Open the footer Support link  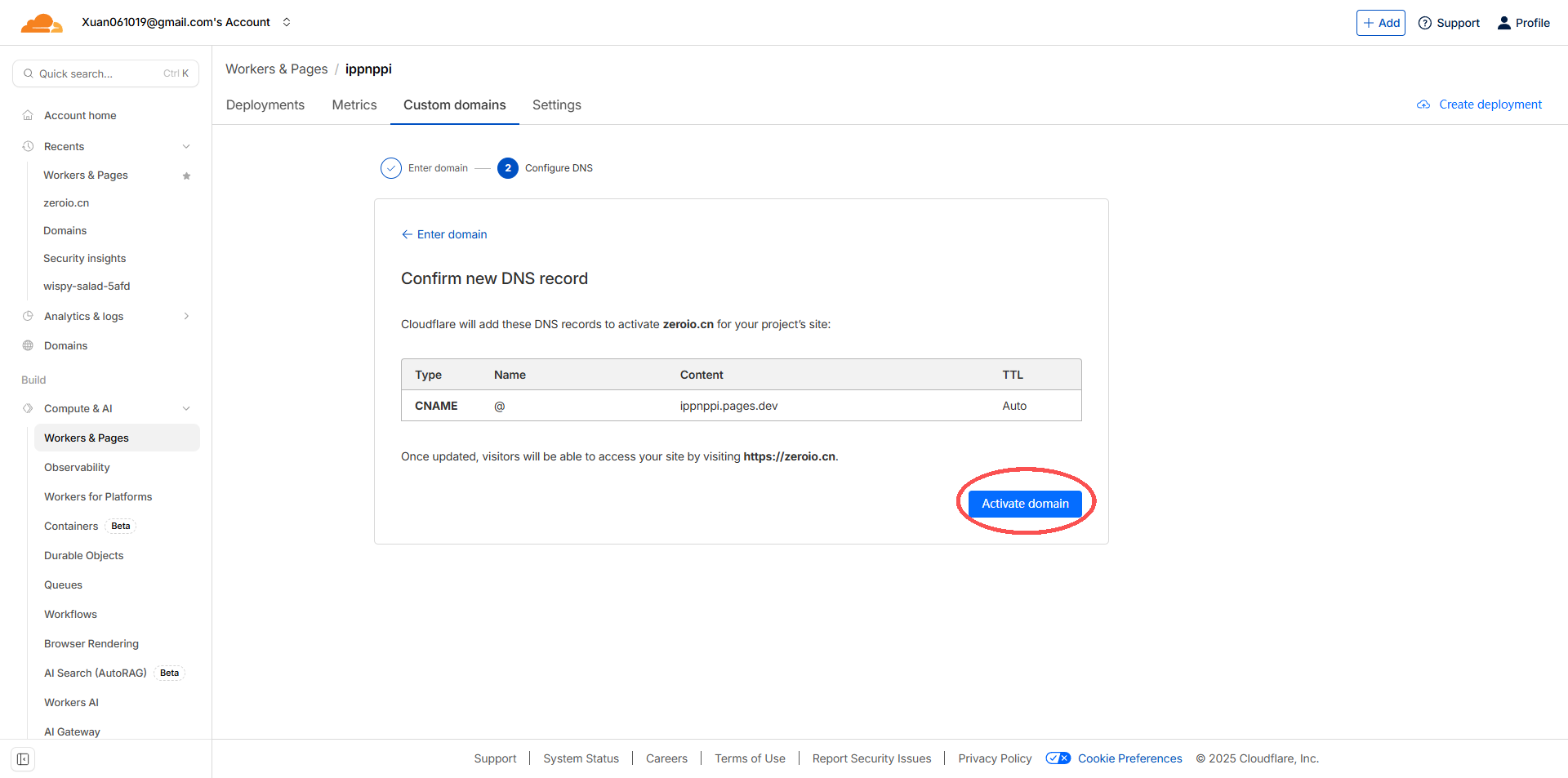(495, 758)
